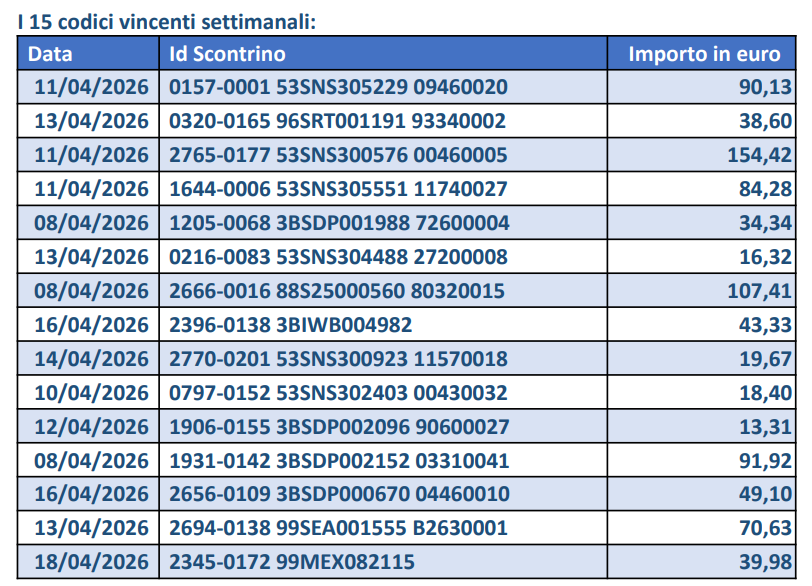Click the date 18/04/2026
The image size is (812, 586).
click(91, 563)
